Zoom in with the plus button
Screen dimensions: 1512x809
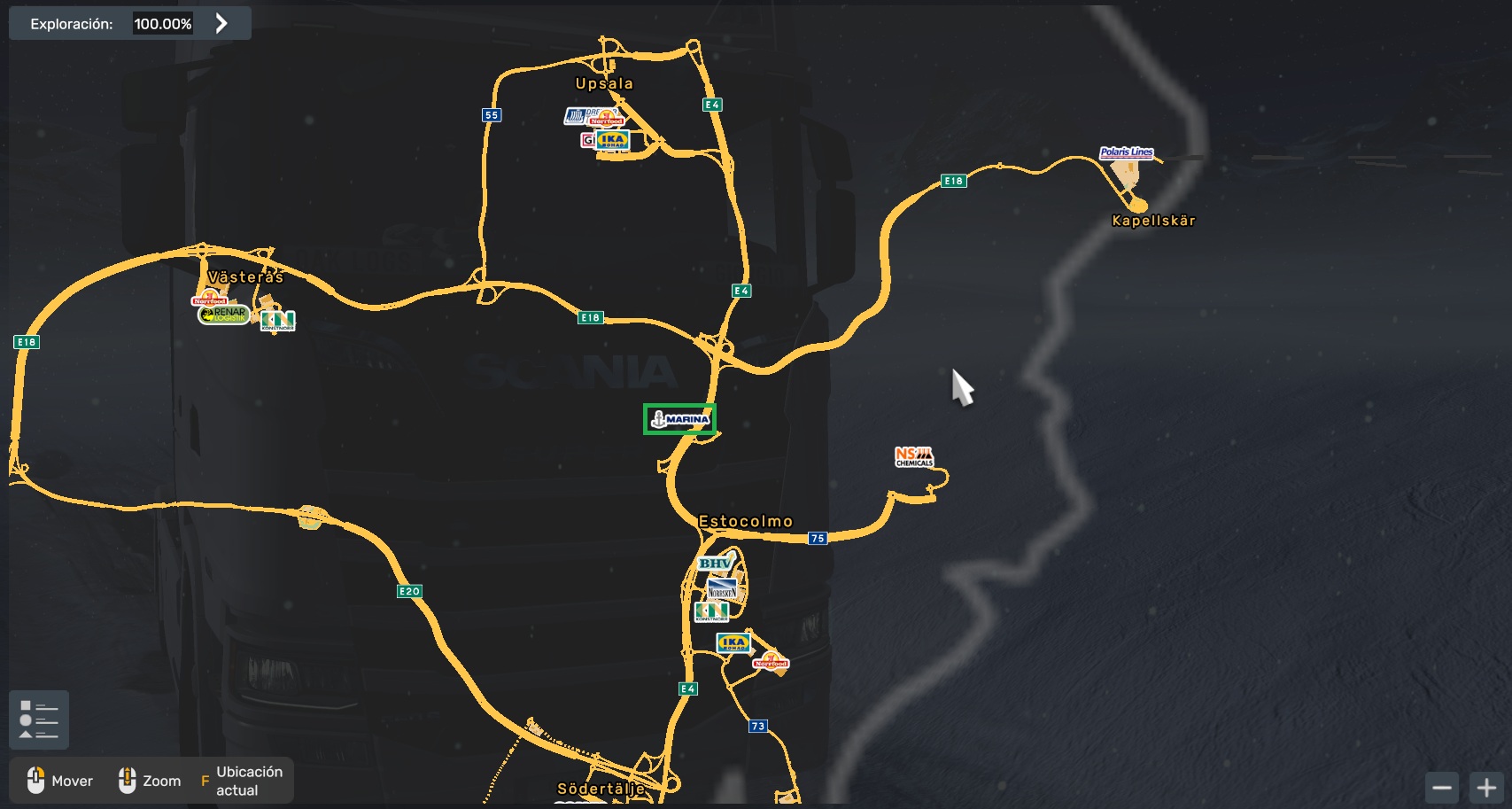[x=1486, y=787]
